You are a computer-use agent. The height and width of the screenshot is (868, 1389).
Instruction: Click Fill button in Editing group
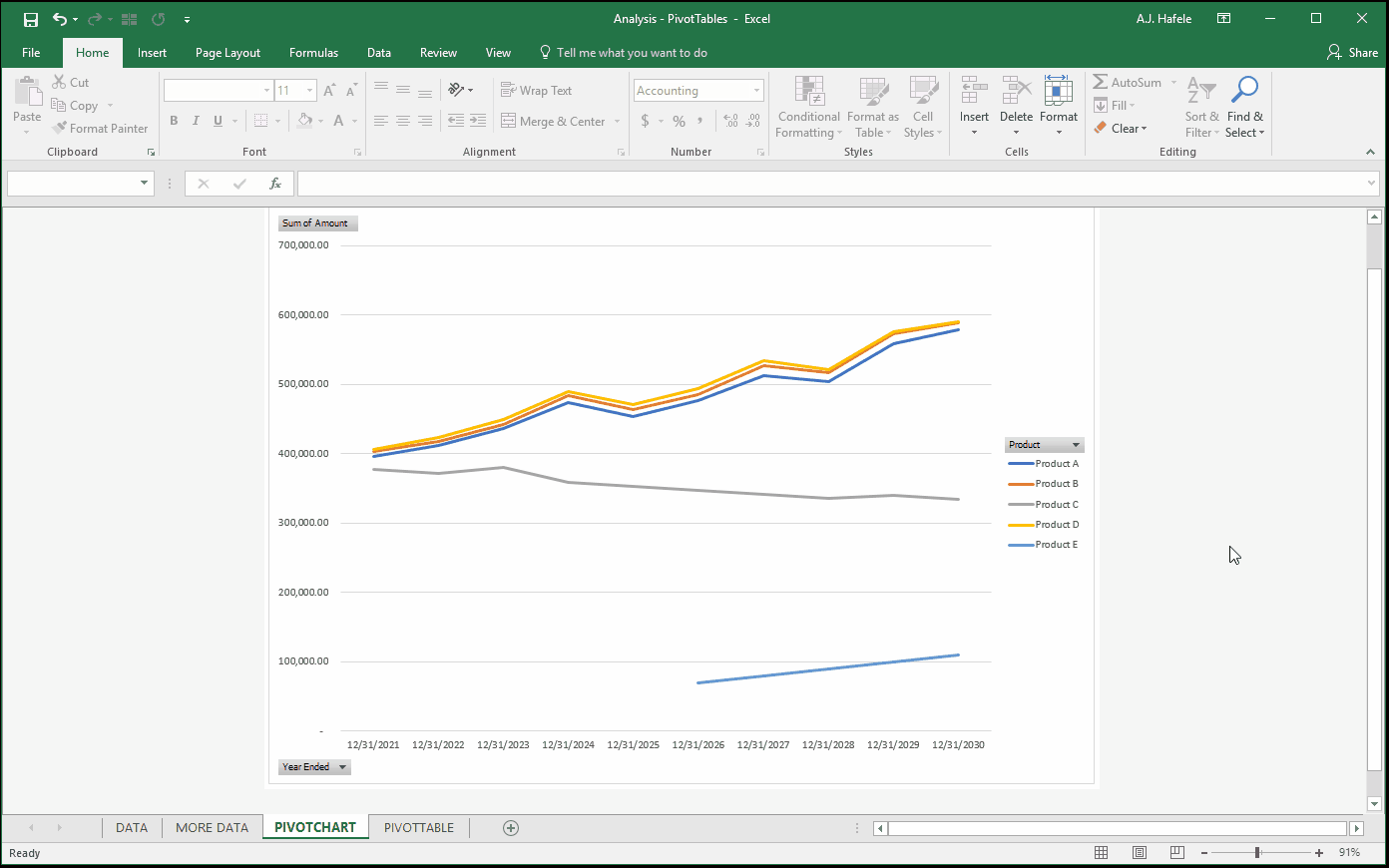[1115, 106]
